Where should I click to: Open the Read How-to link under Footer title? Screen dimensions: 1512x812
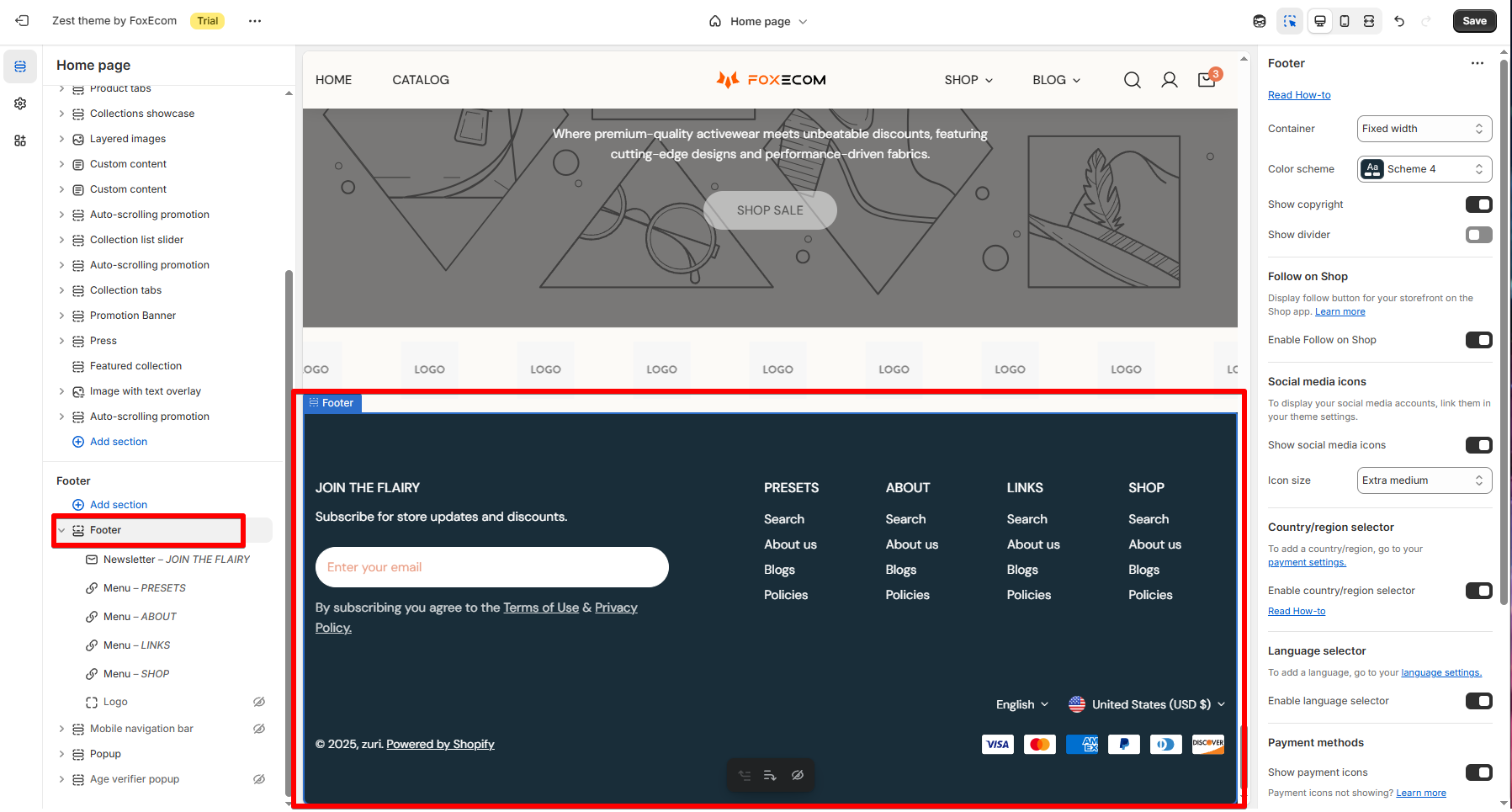[x=1299, y=95]
